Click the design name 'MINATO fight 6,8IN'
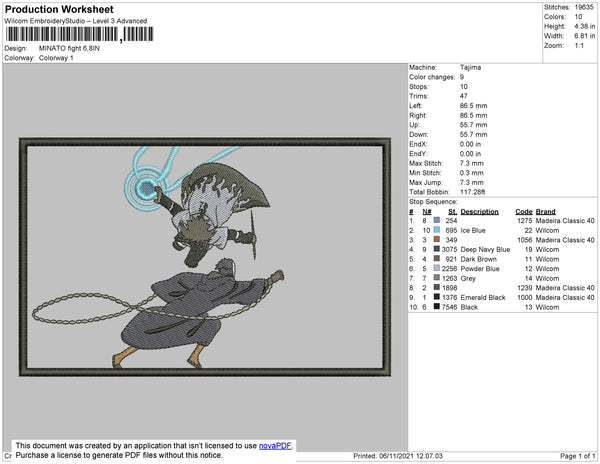The image size is (600, 464). pos(69,48)
